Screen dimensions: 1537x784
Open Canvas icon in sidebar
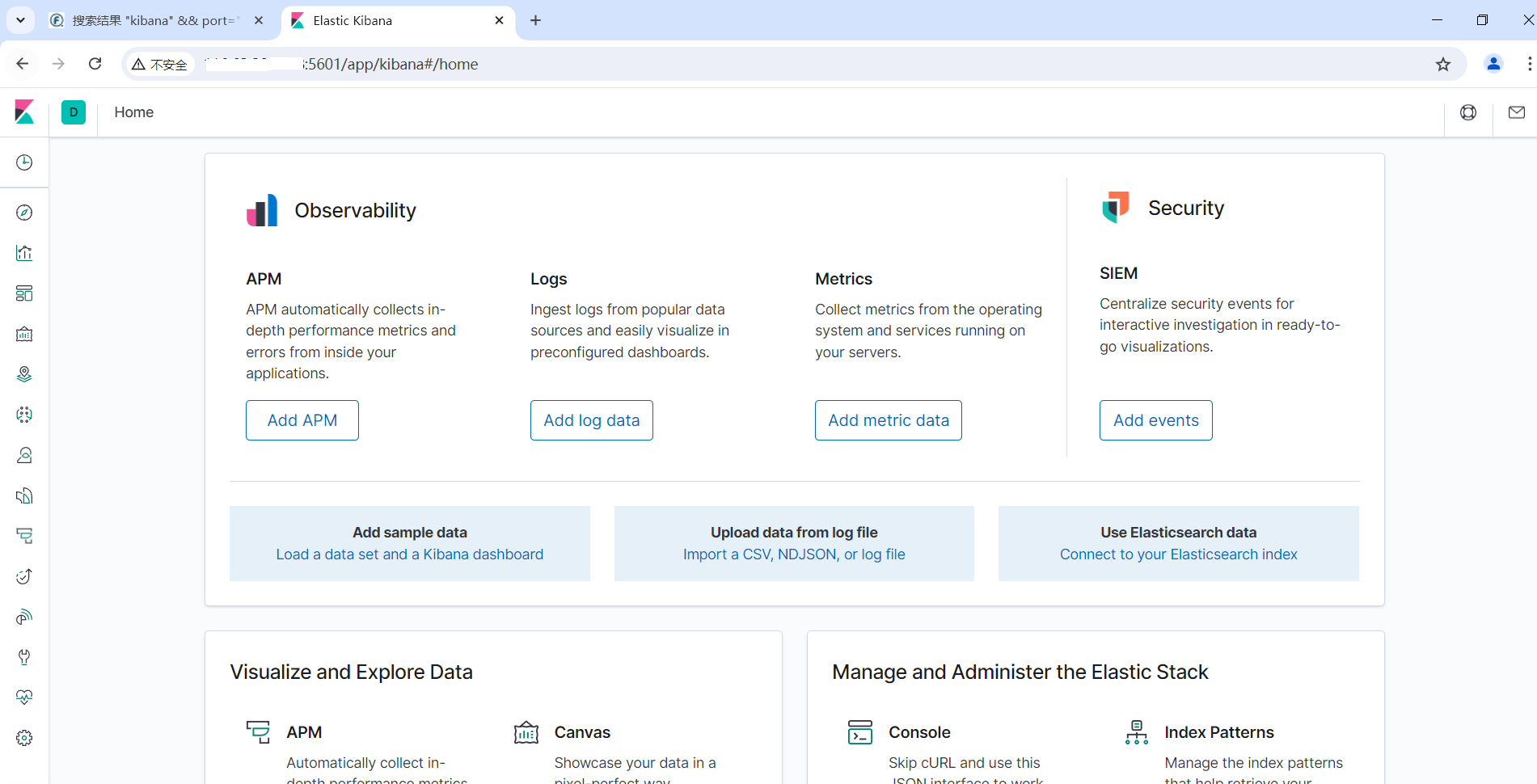tap(24, 334)
